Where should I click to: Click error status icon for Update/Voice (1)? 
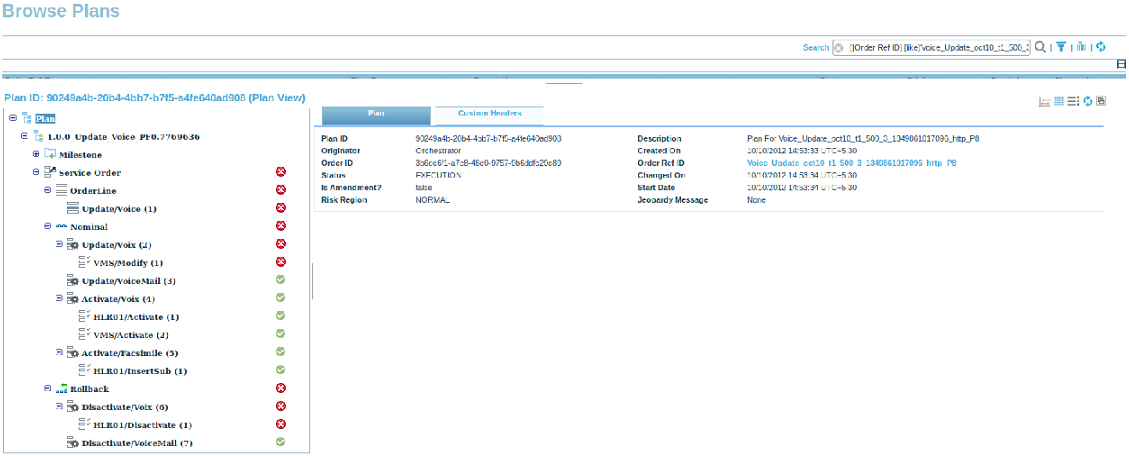click(x=281, y=208)
